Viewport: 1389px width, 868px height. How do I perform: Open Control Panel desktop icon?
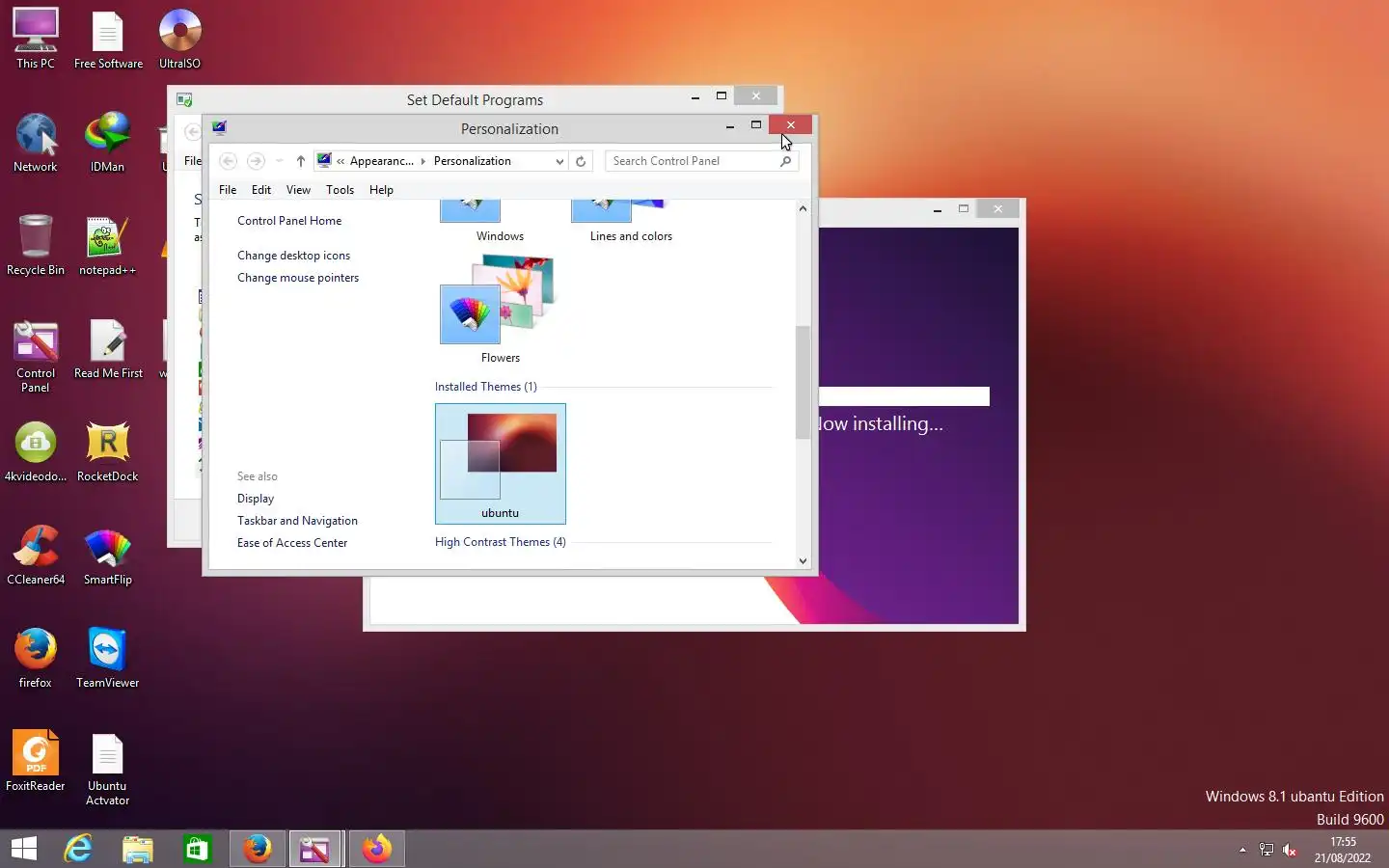(36, 355)
